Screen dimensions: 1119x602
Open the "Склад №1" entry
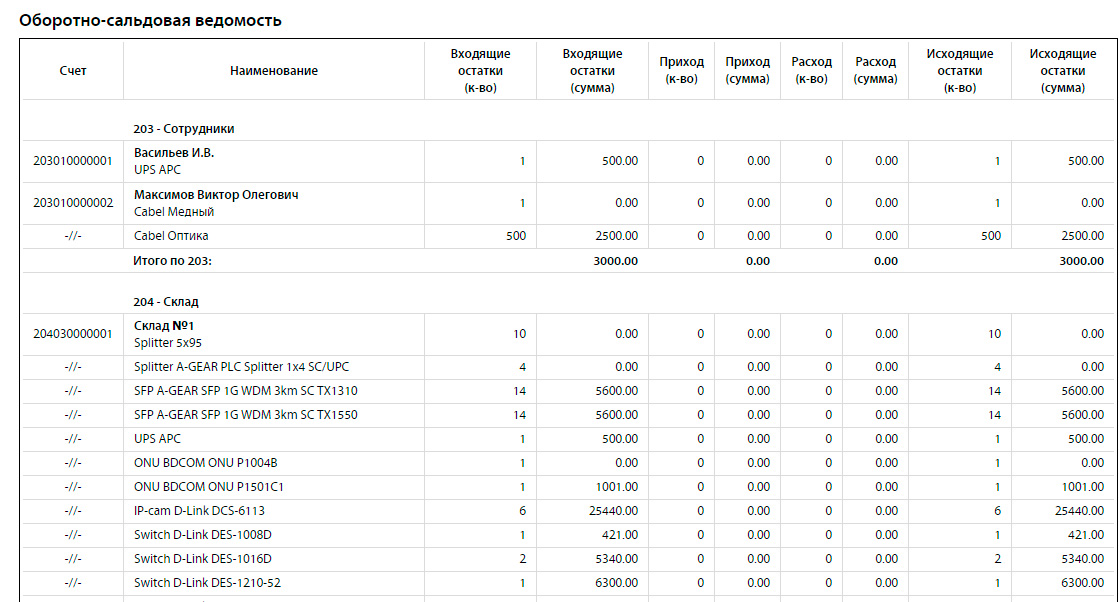pyautogui.click(x=163, y=326)
